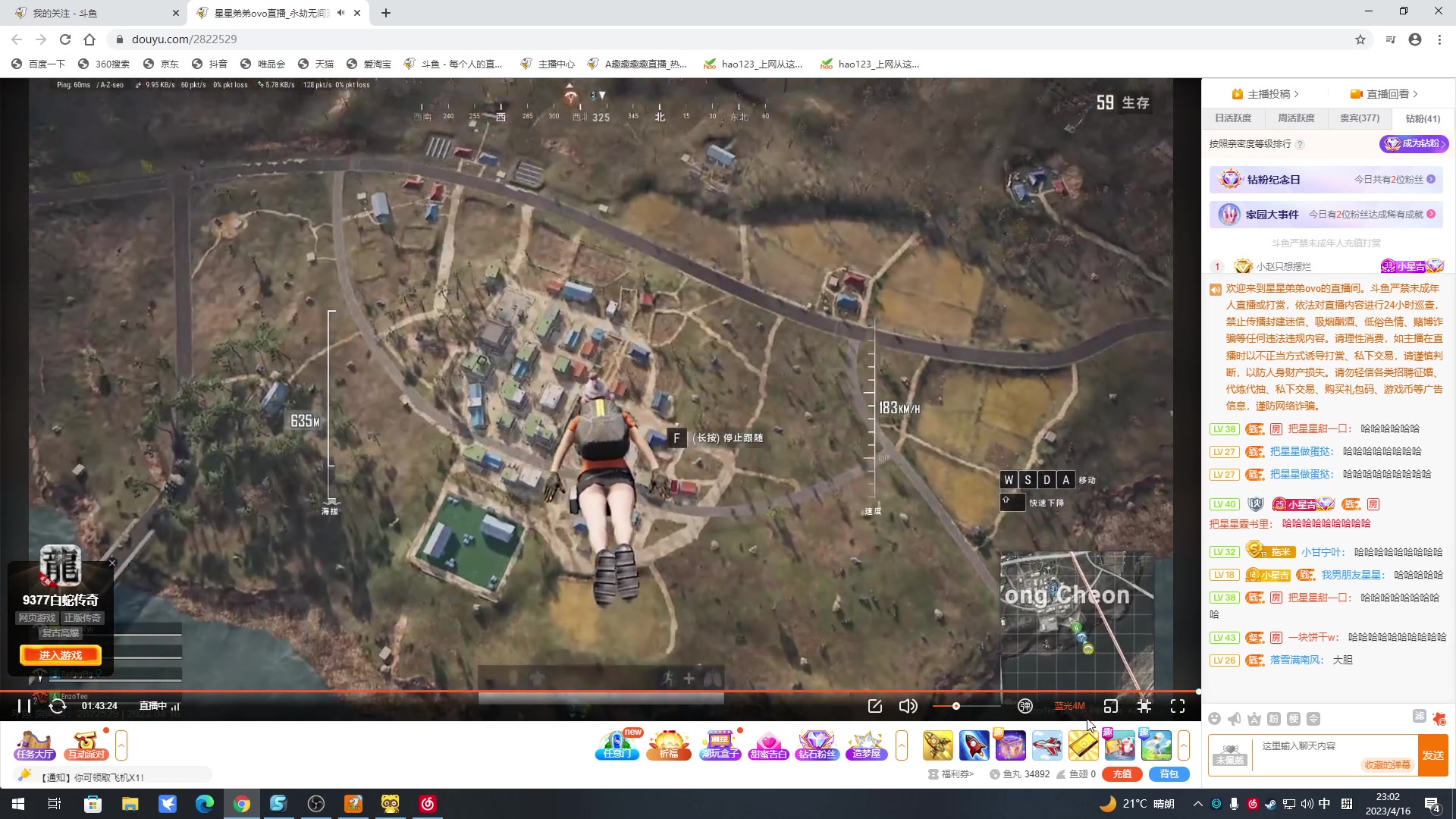Toggle the danmaku (弹) overlay
The height and width of the screenshot is (819, 1456).
[x=1025, y=706]
